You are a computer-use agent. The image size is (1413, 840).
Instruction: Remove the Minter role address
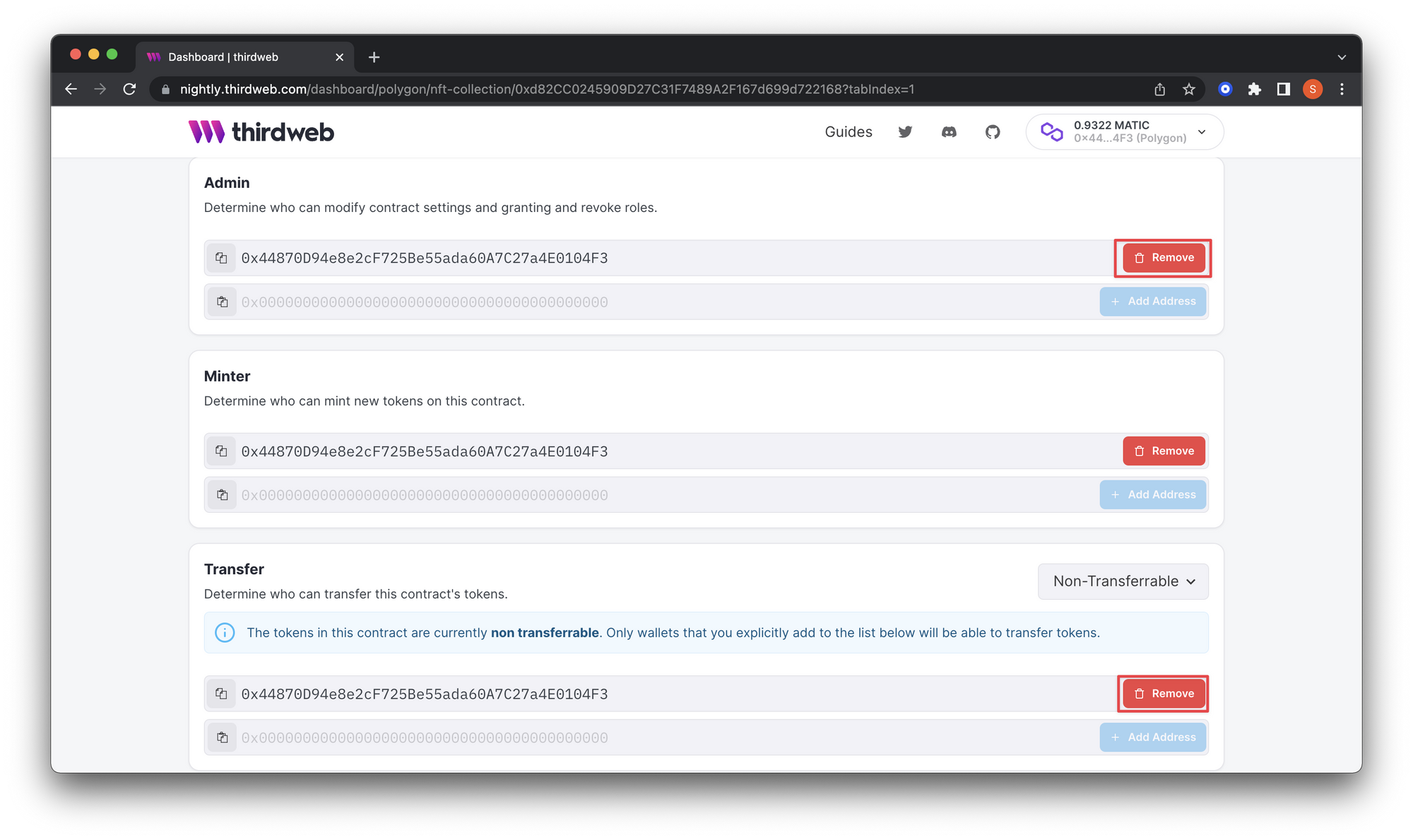click(1164, 451)
